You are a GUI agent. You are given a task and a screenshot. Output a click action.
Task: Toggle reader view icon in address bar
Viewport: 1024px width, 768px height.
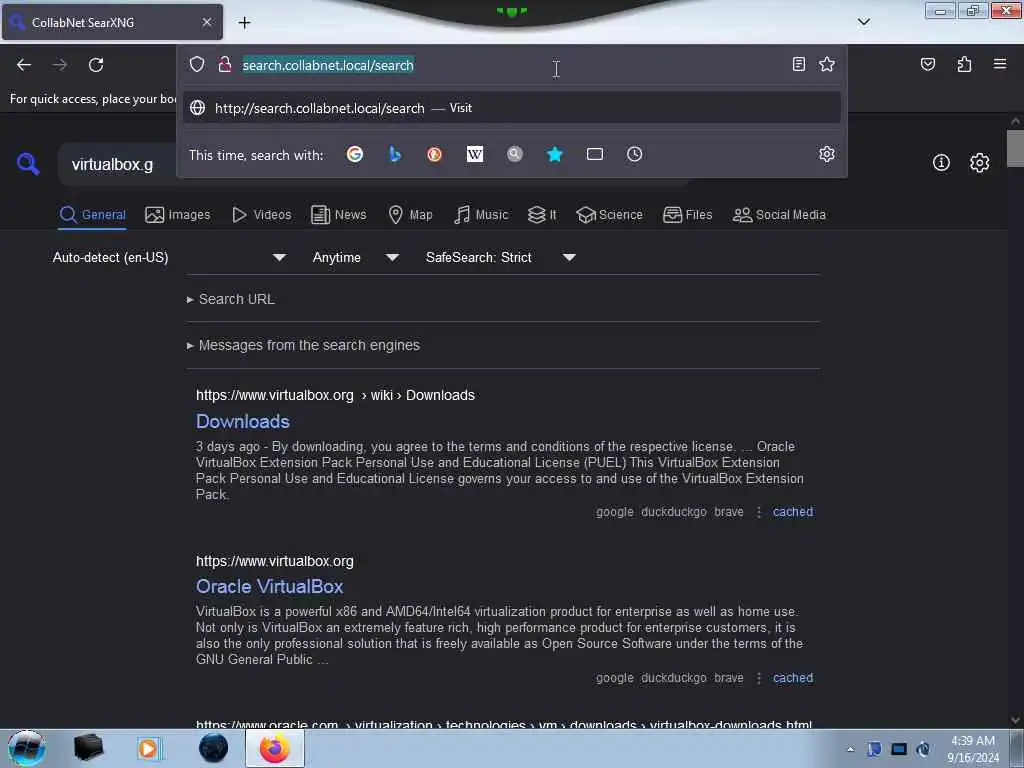[798, 64]
